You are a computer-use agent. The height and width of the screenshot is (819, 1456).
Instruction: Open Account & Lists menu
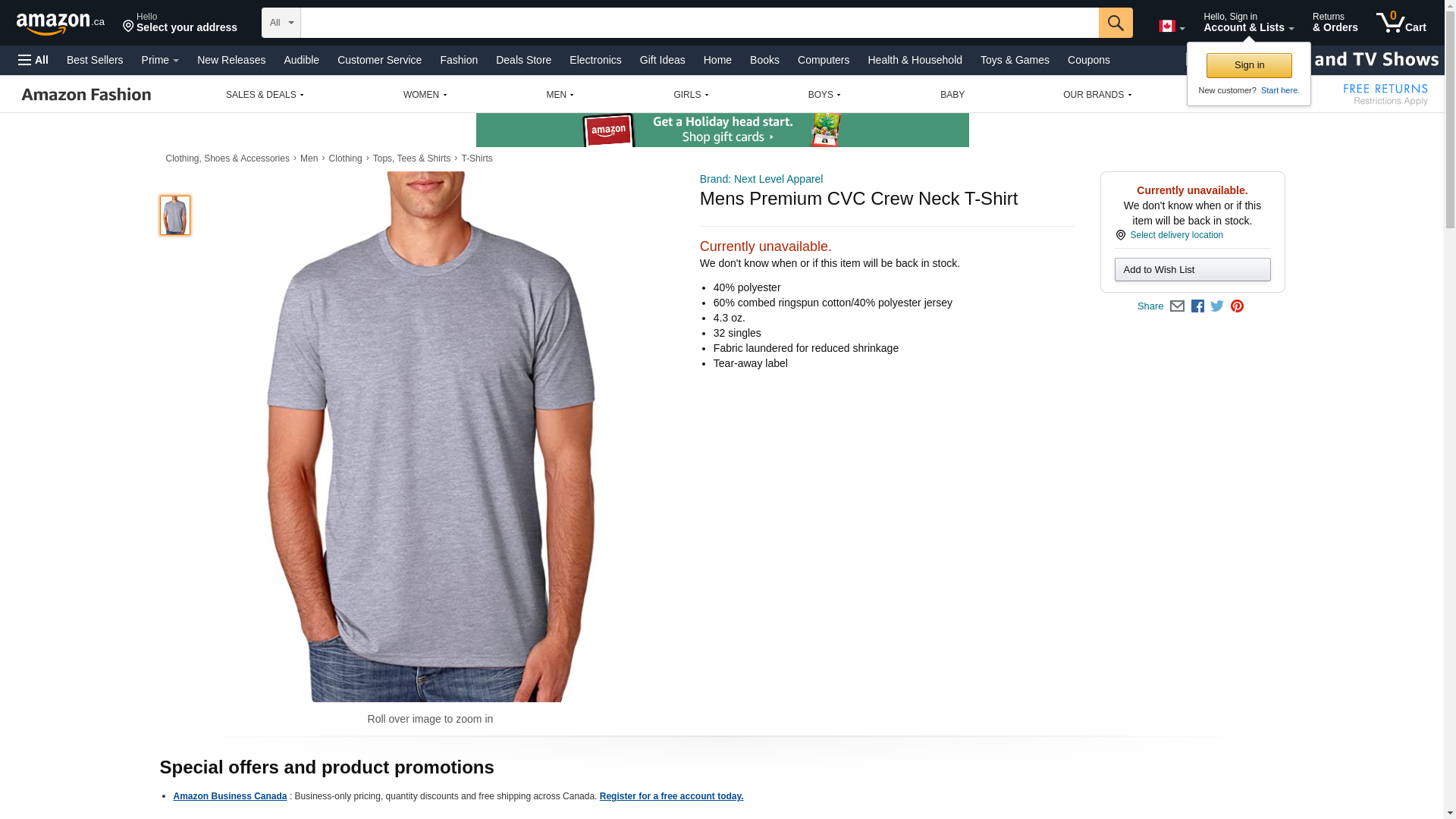(1248, 23)
